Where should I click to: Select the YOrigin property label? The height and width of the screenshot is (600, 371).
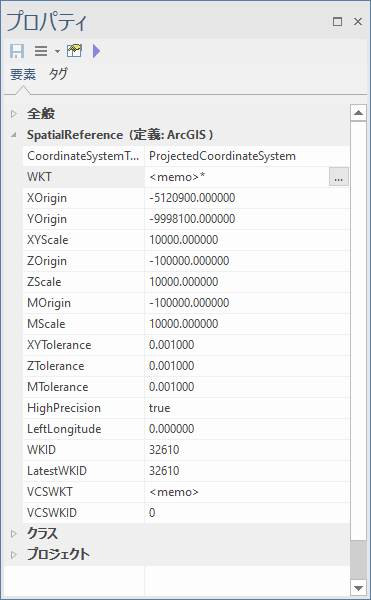47,219
